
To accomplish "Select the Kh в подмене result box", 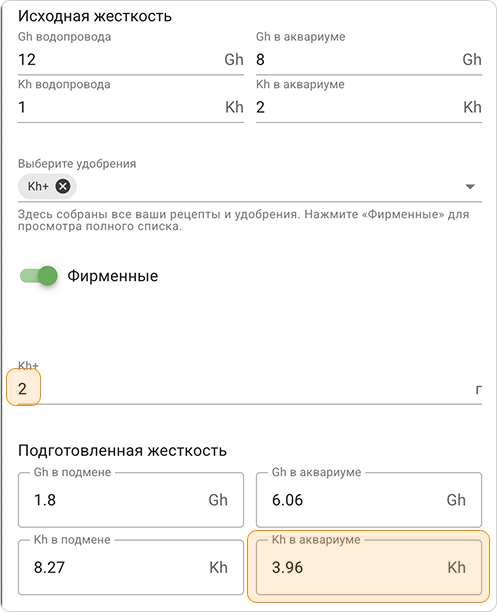I will (x=131, y=567).
